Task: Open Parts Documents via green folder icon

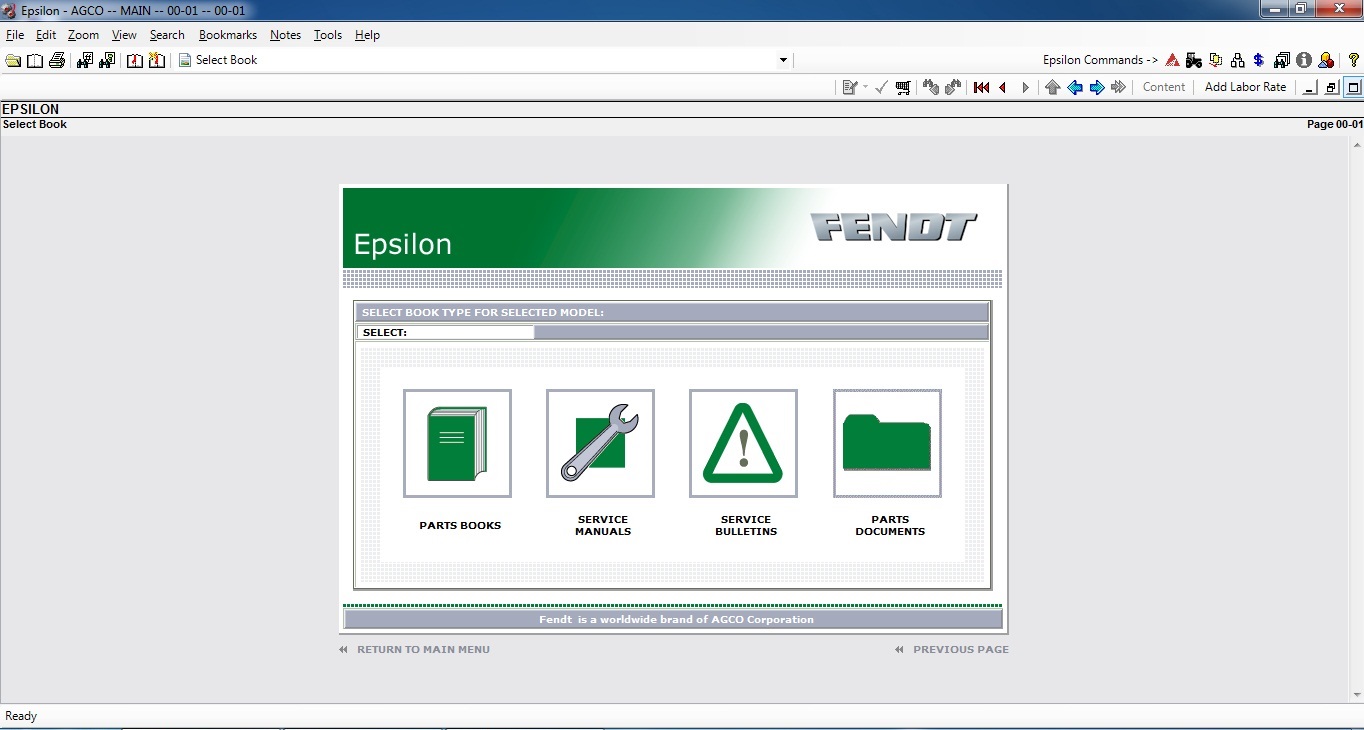Action: (887, 443)
